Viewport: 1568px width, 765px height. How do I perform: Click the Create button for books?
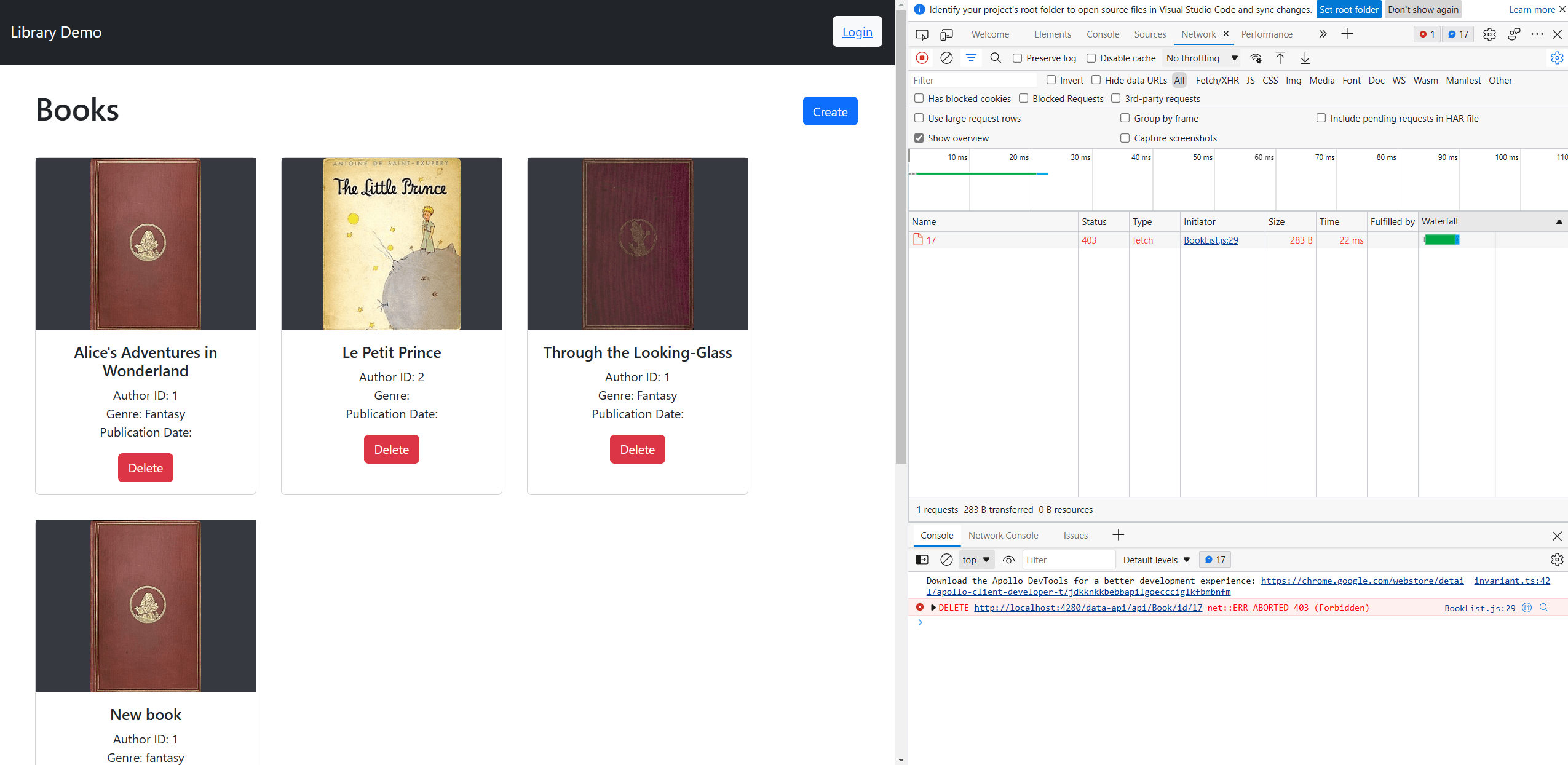pyautogui.click(x=830, y=111)
